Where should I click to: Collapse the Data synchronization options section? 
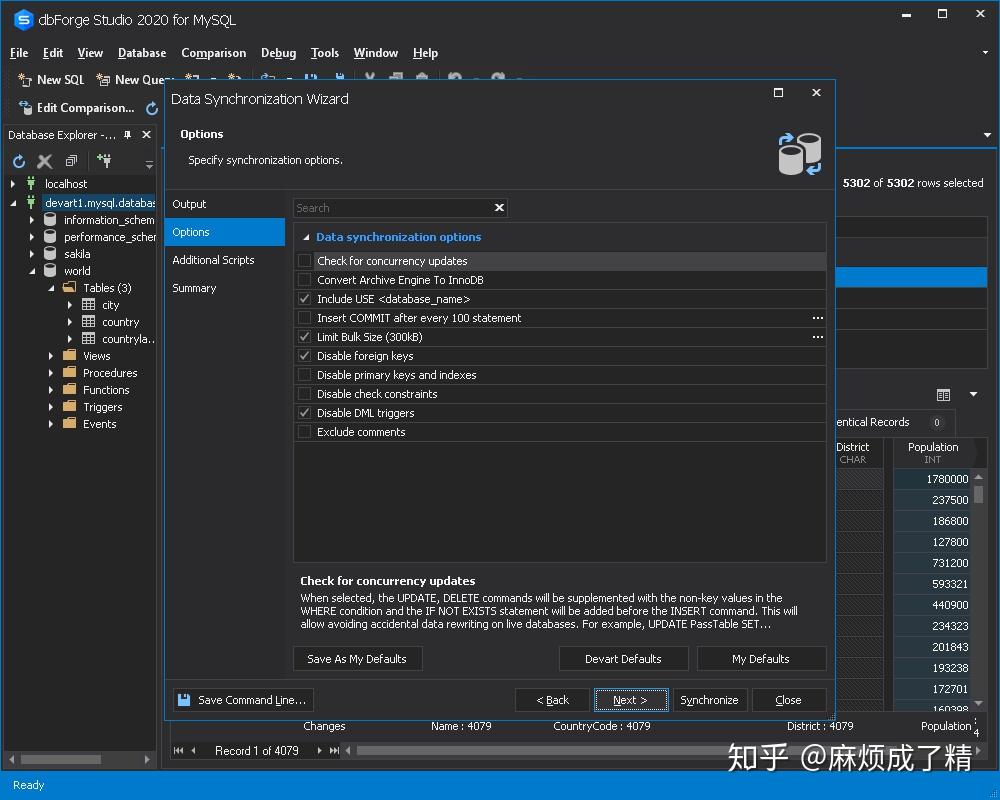(305, 237)
